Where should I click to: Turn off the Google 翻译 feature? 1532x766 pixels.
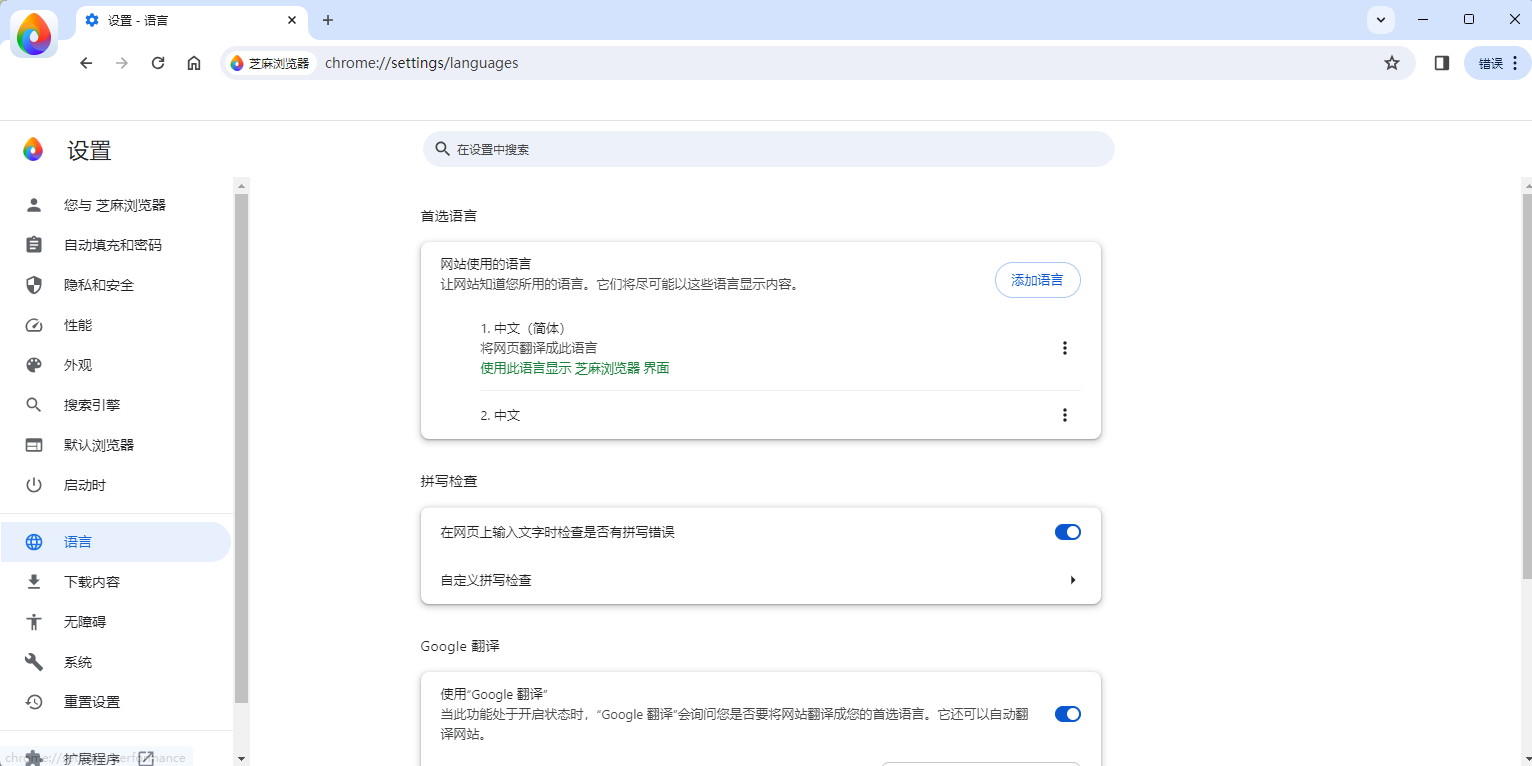pos(1067,713)
